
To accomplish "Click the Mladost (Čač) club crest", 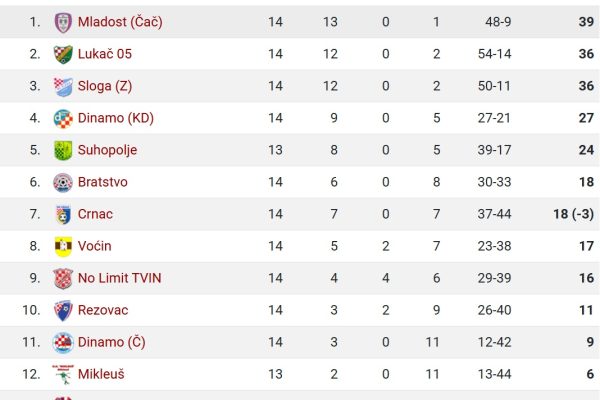I will click(63, 22).
